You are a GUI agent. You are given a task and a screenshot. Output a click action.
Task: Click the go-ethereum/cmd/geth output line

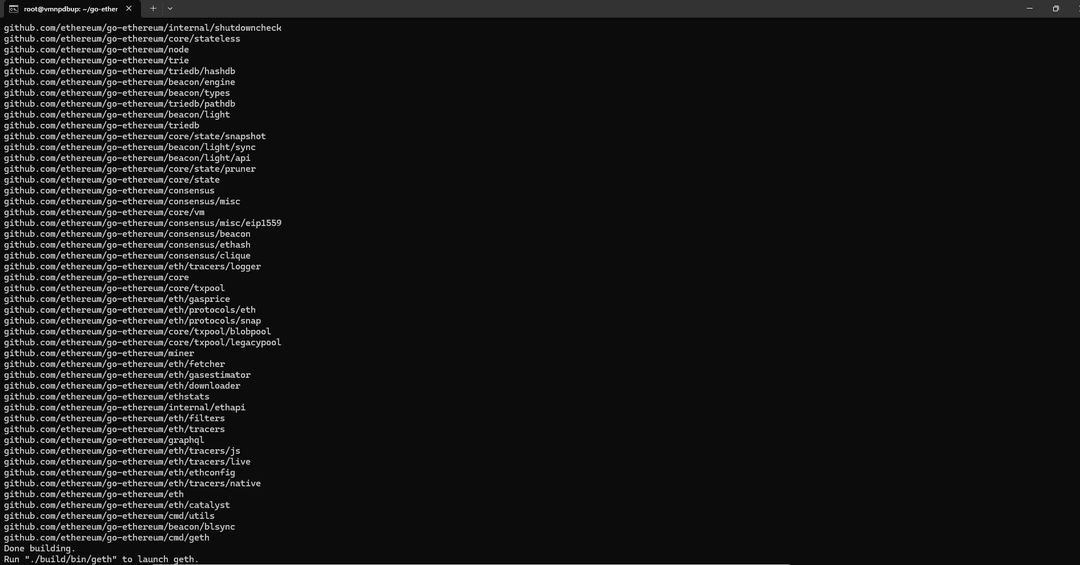click(x=106, y=537)
